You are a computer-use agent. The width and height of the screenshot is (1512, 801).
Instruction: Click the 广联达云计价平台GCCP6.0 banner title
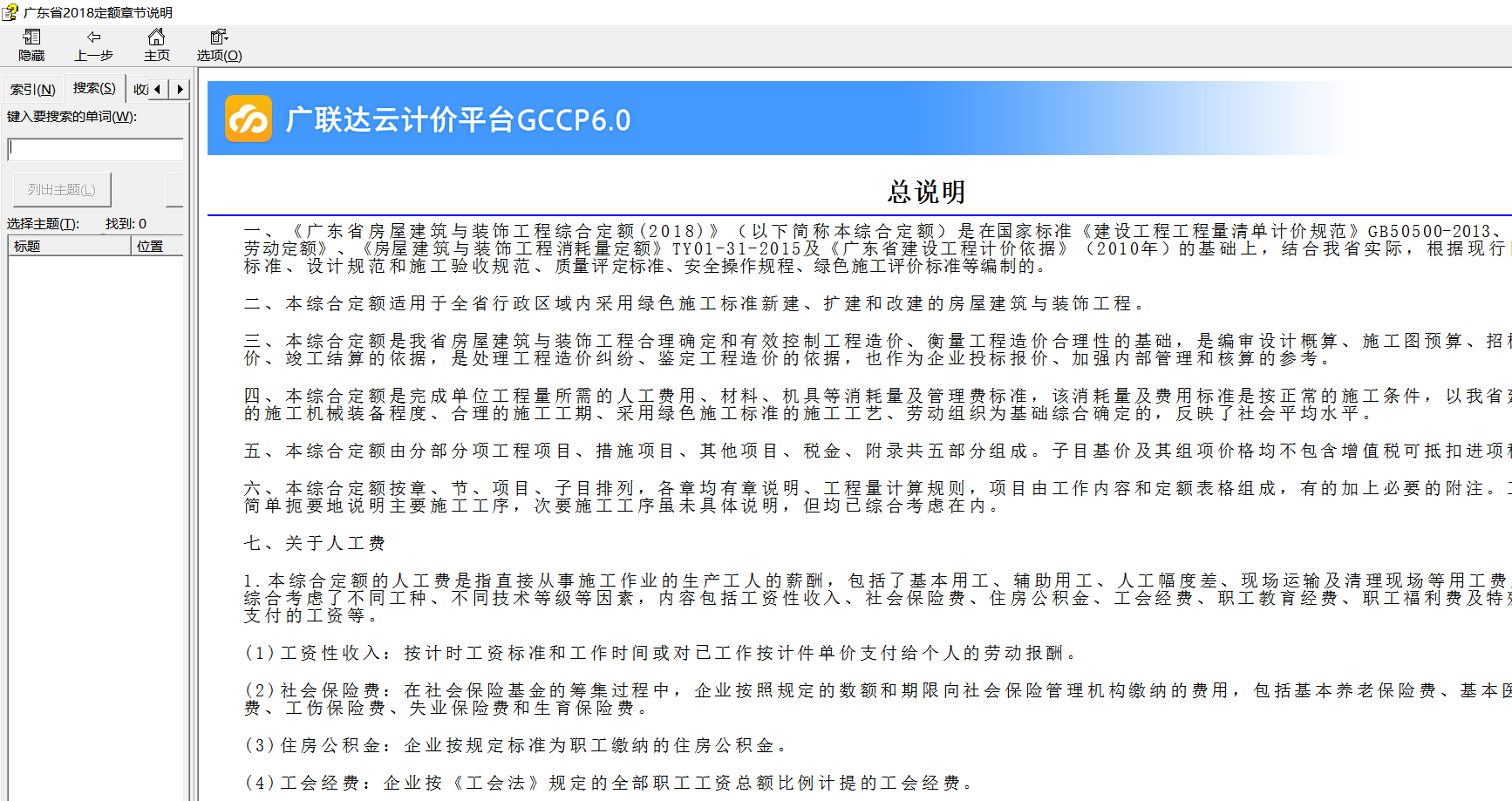tap(458, 119)
